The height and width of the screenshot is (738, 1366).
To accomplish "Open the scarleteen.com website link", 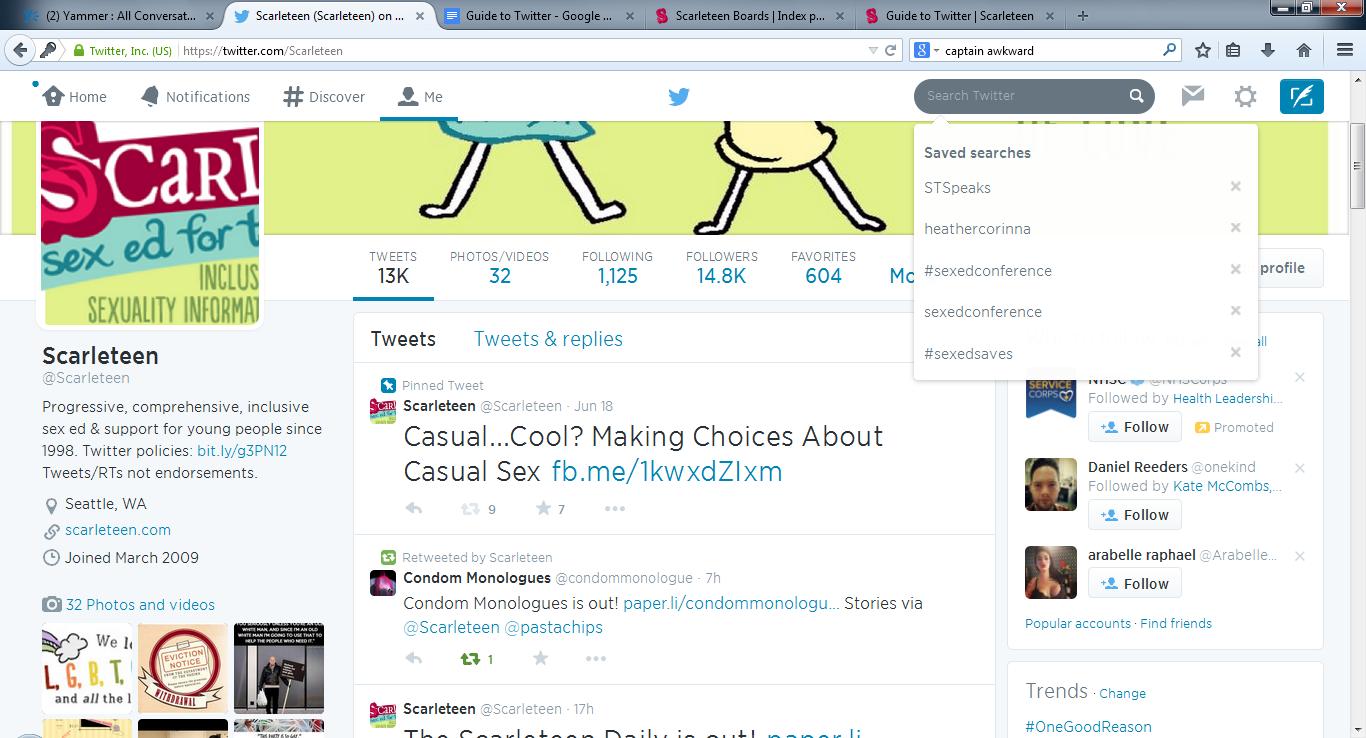I will 118,530.
